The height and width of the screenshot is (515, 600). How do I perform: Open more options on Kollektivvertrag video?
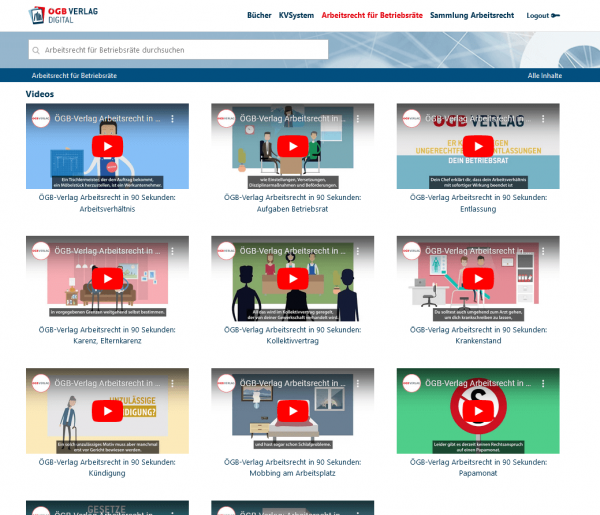[358, 251]
